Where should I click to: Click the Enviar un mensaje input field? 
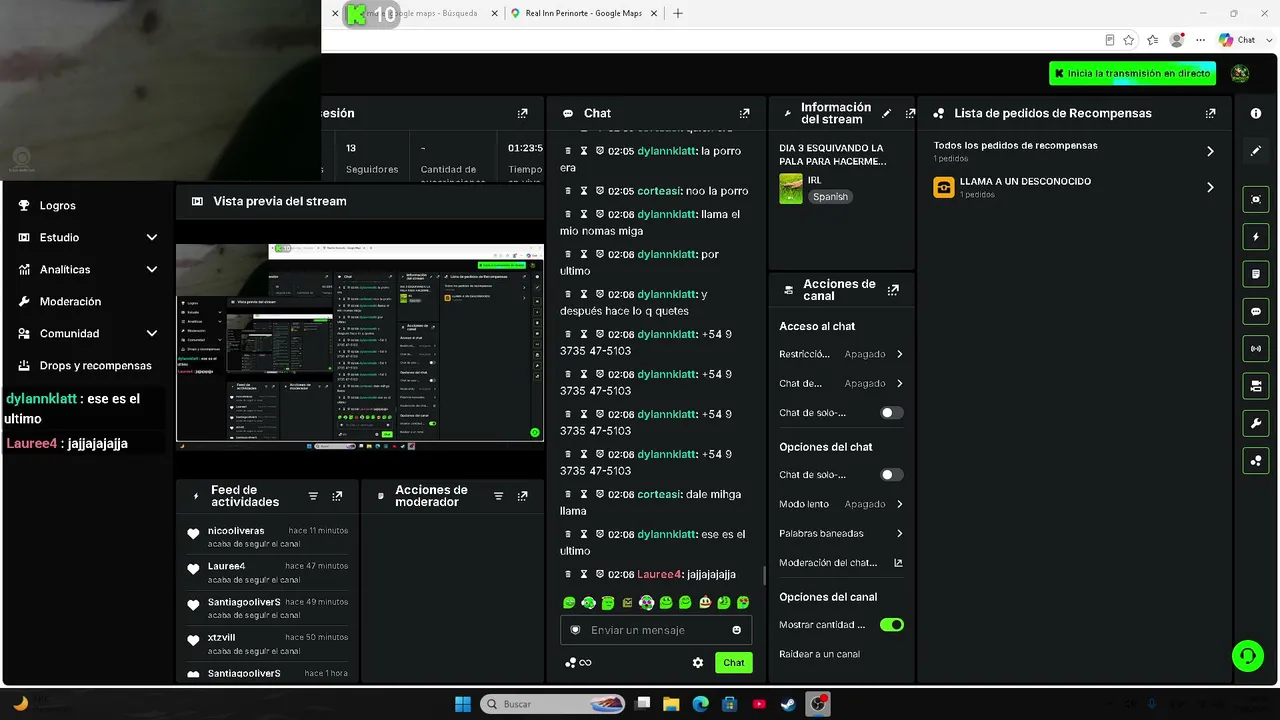656,630
